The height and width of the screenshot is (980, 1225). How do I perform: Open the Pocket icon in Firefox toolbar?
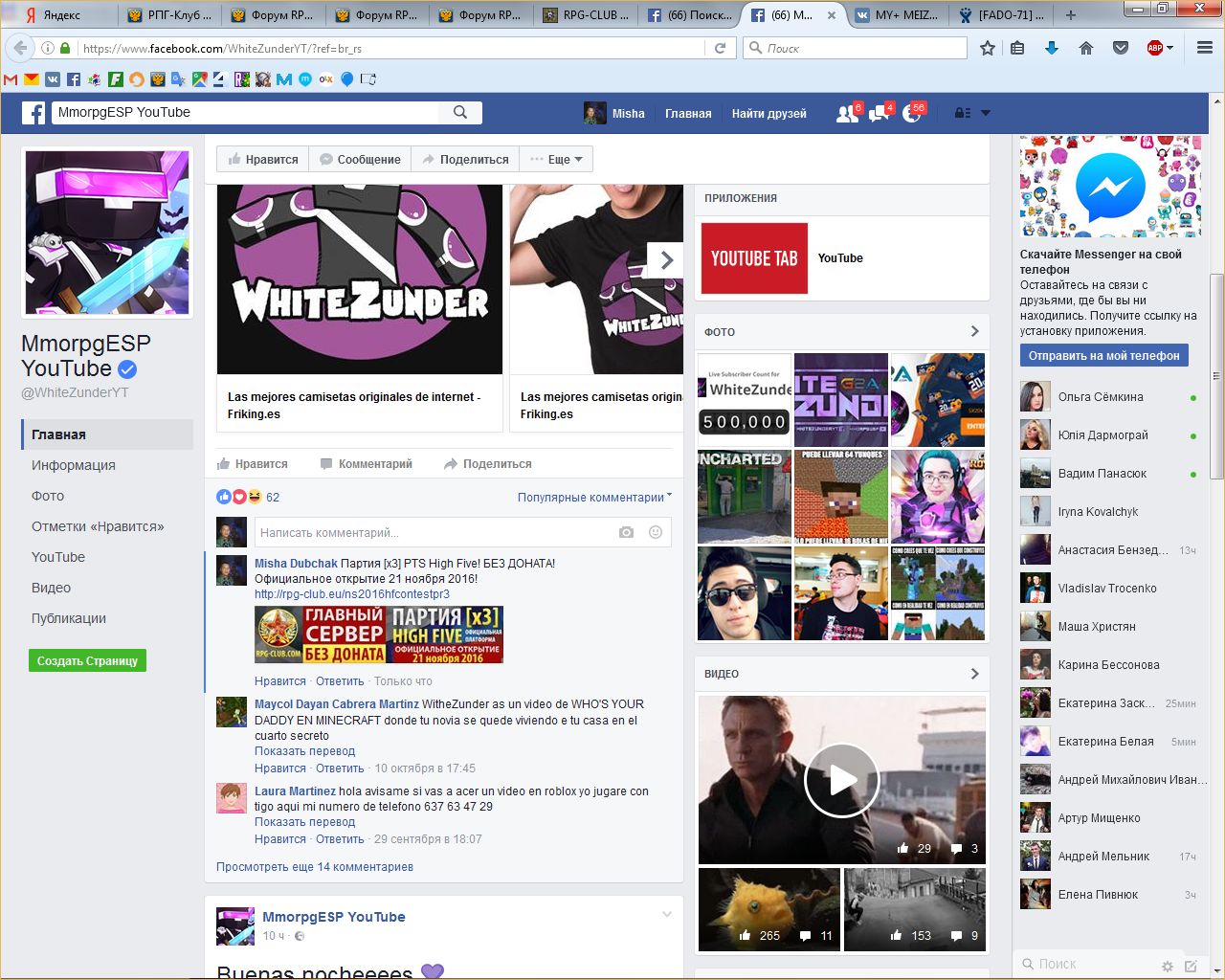(x=1121, y=48)
